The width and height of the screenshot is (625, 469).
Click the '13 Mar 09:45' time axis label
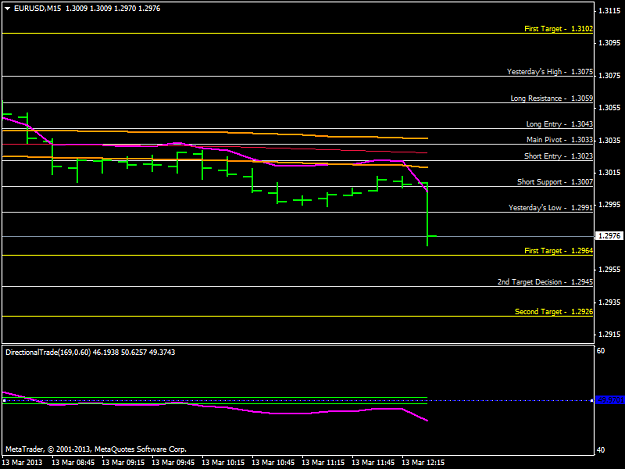[x=173, y=463]
